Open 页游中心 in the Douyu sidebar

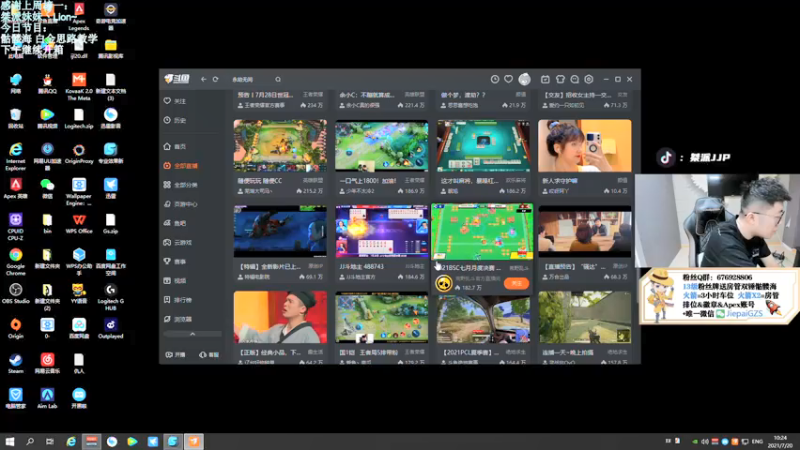(x=181, y=204)
